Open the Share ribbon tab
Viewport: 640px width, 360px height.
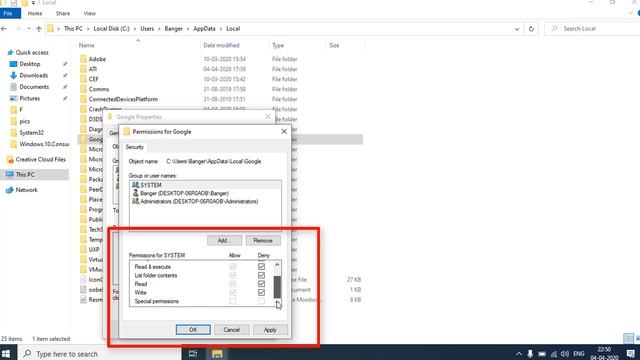[62, 13]
